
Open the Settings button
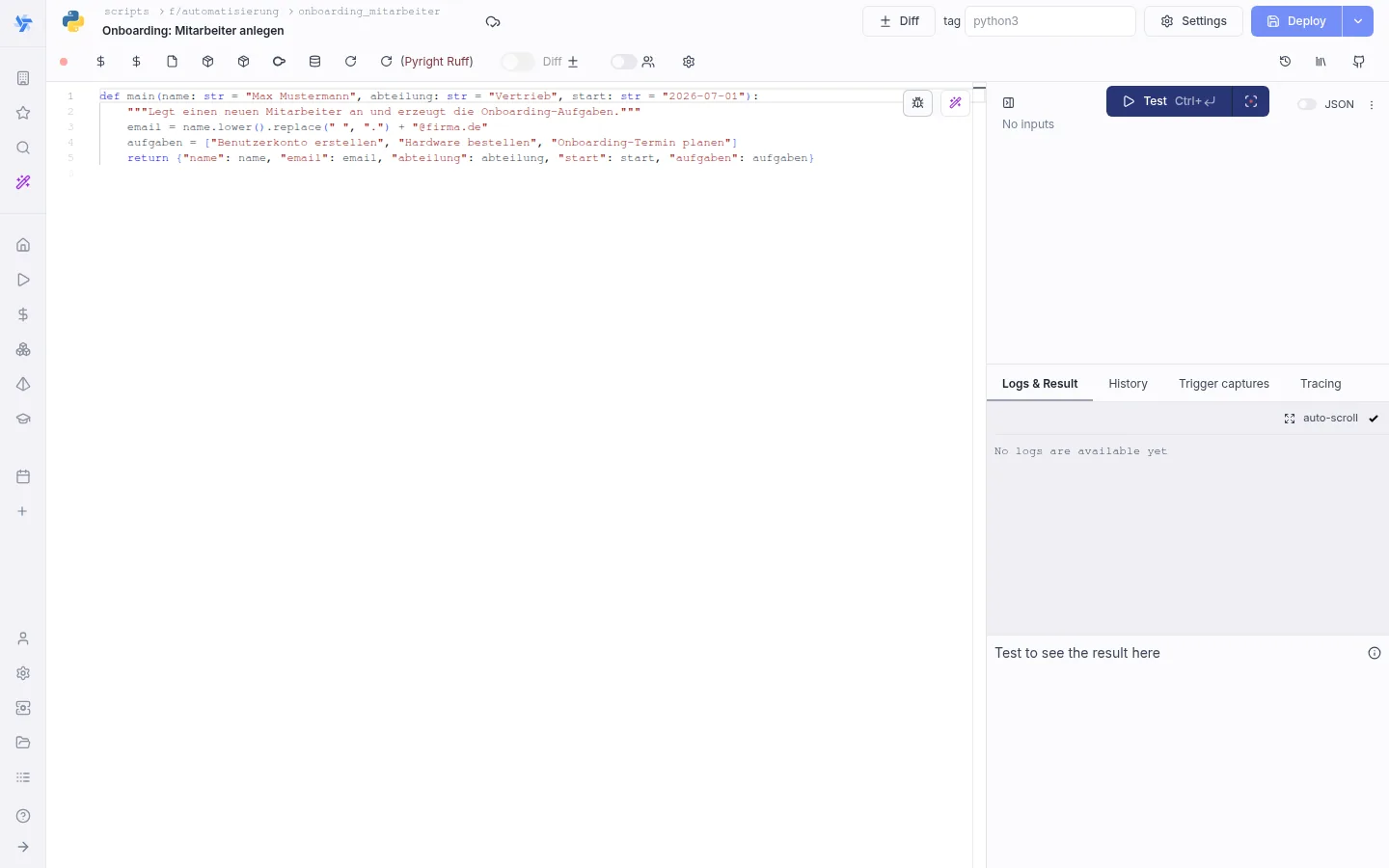pos(1193,21)
